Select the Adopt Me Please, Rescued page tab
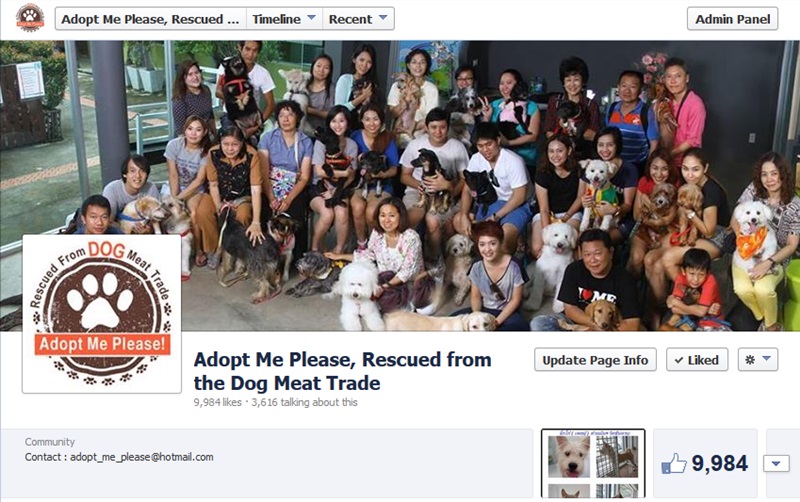Screen dimensions: 800x502 click(x=151, y=19)
